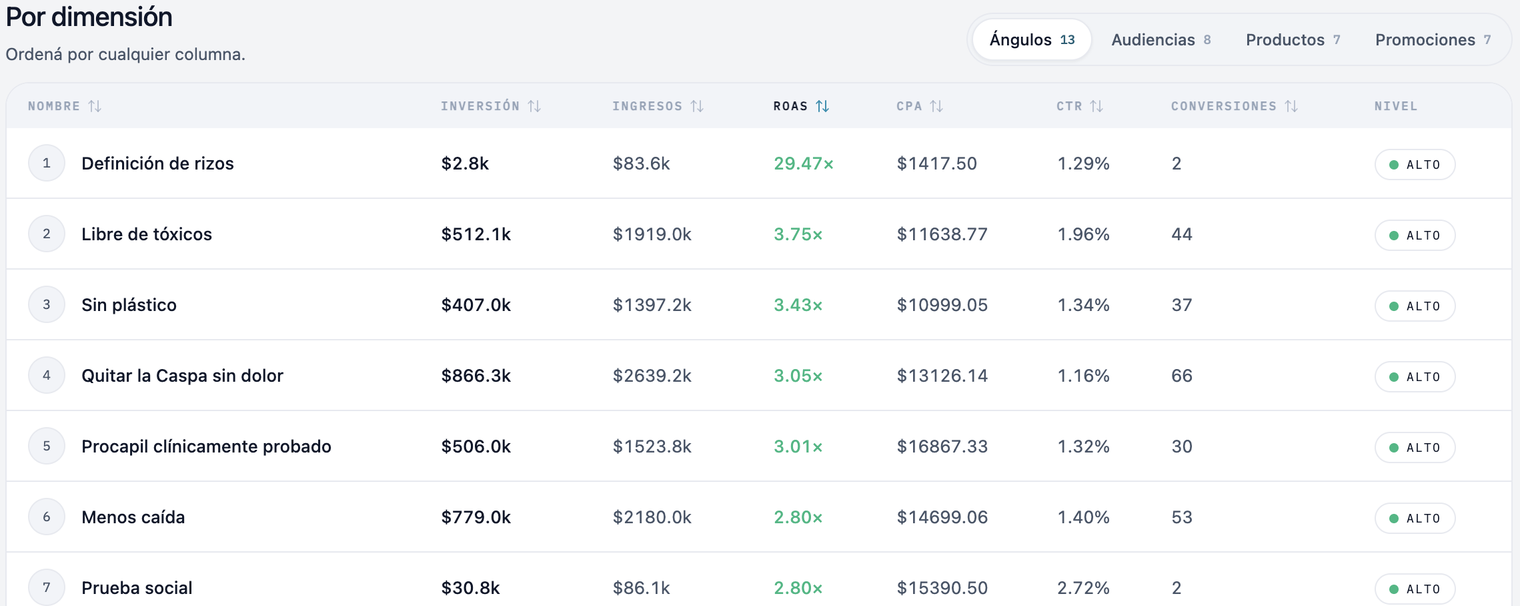Click the ALTO badge for Sin plástico
Viewport: 1520px width, 606px height.
click(1415, 306)
